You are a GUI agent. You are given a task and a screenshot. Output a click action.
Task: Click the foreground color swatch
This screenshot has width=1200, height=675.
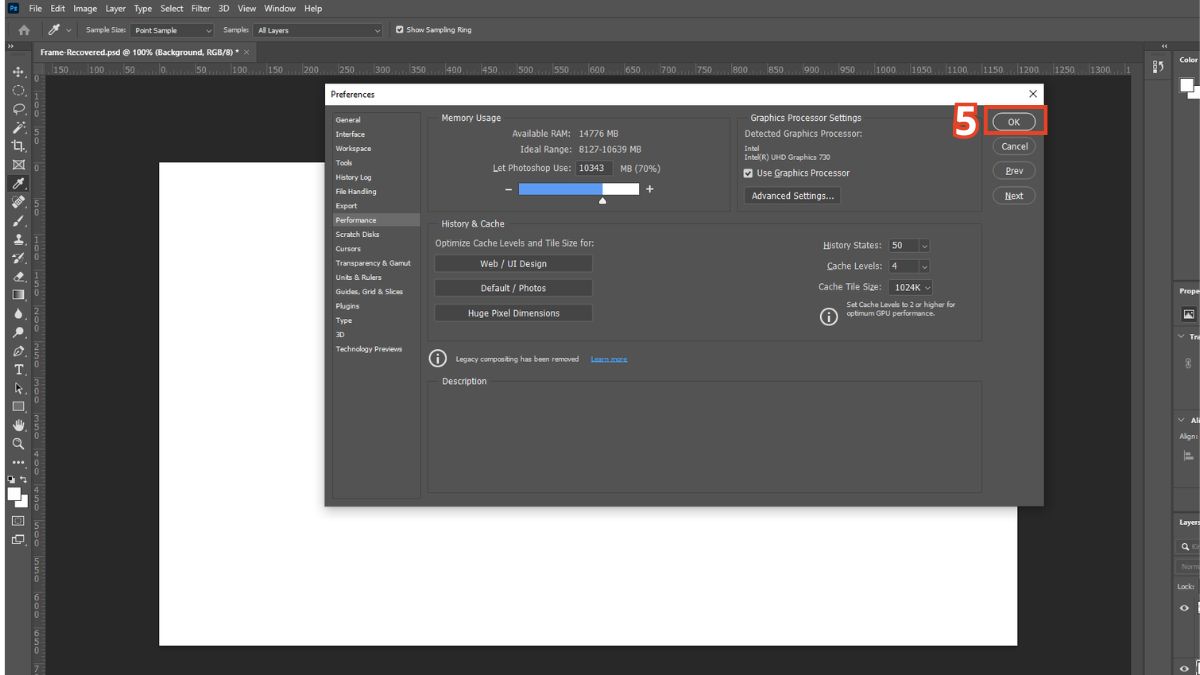point(15,493)
